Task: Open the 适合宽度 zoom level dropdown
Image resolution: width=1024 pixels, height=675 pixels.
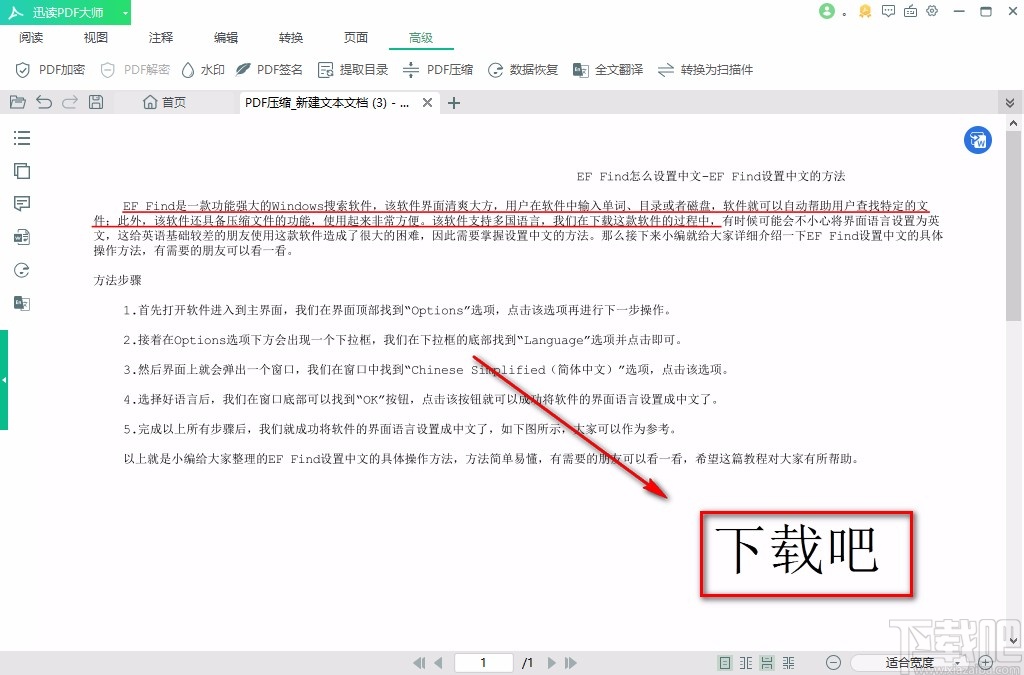Action: tap(910, 663)
